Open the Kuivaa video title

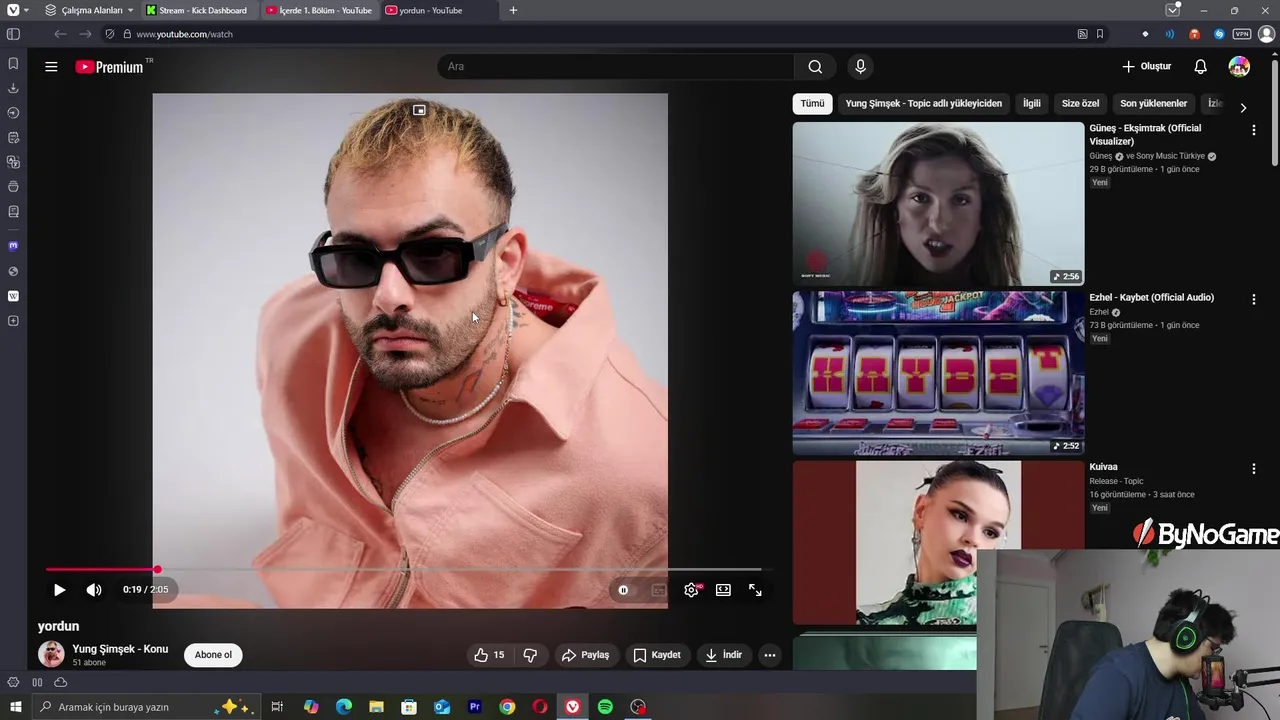(x=1103, y=467)
